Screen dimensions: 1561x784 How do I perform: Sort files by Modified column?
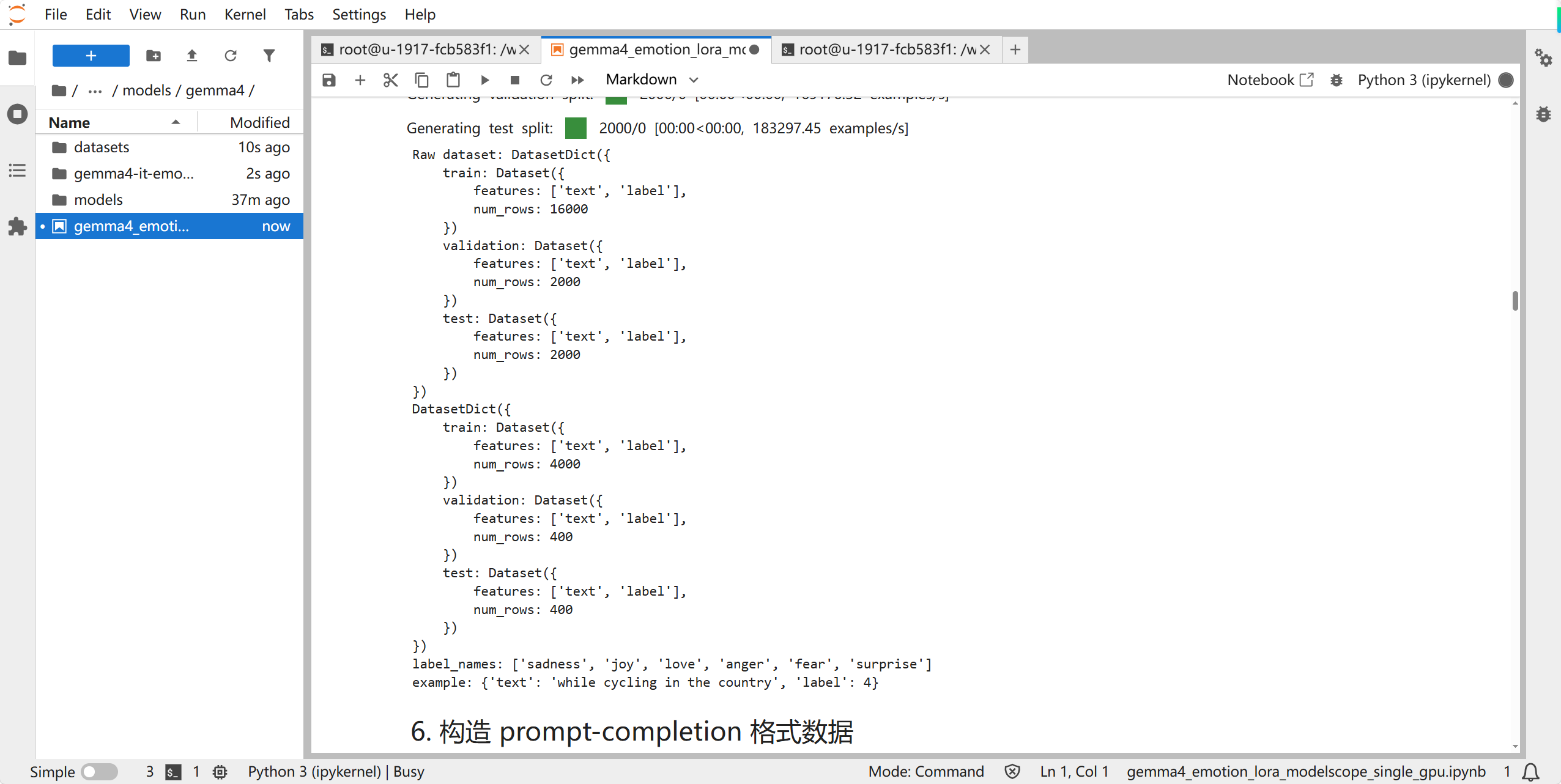coord(251,122)
